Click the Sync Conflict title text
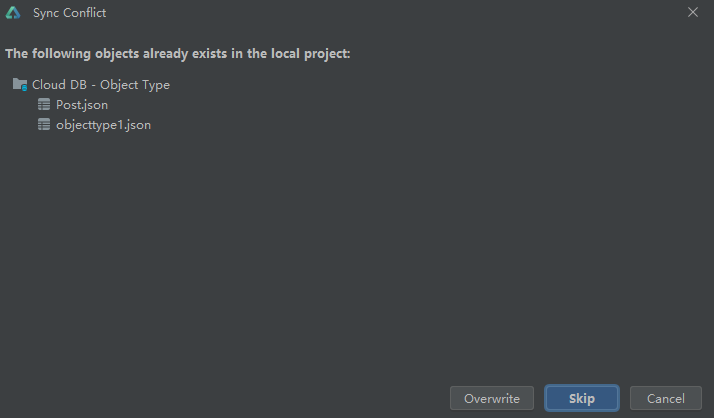 [70, 13]
